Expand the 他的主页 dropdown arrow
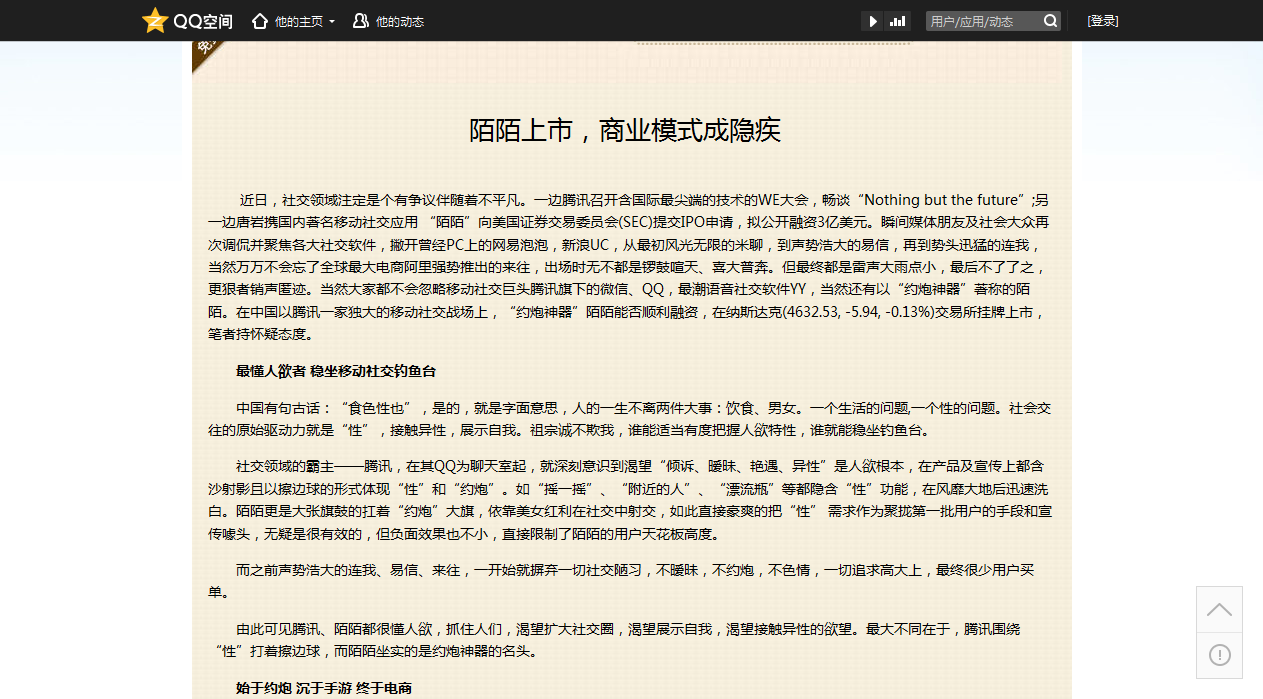Screen dimensions: 1263x699 (332, 21)
